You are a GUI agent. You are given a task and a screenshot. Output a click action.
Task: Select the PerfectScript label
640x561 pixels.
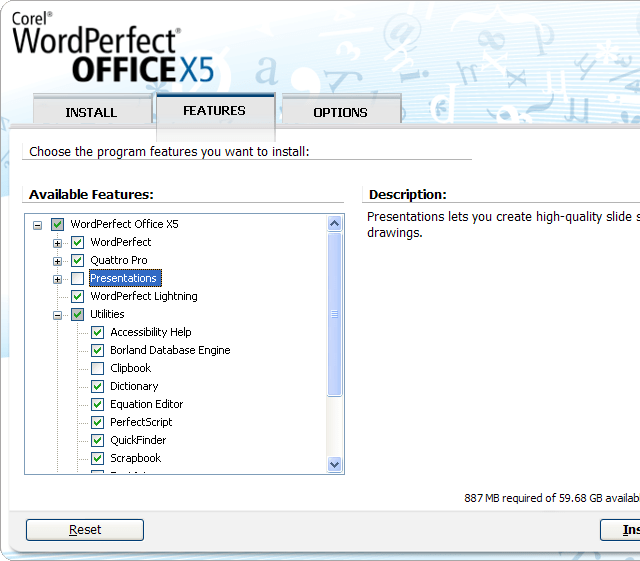[141, 422]
